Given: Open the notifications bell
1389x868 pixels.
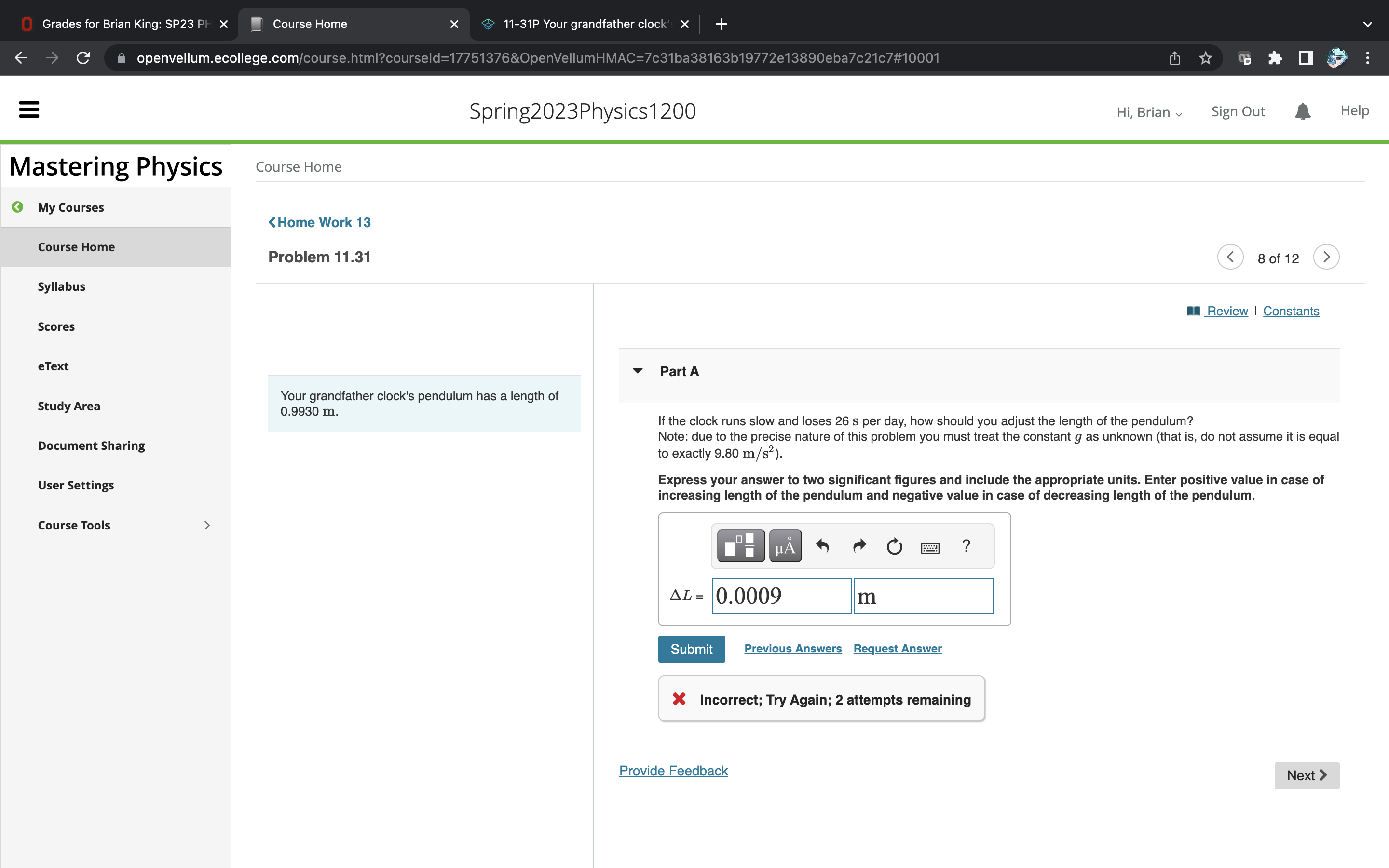Looking at the screenshot, I should coord(1302,111).
